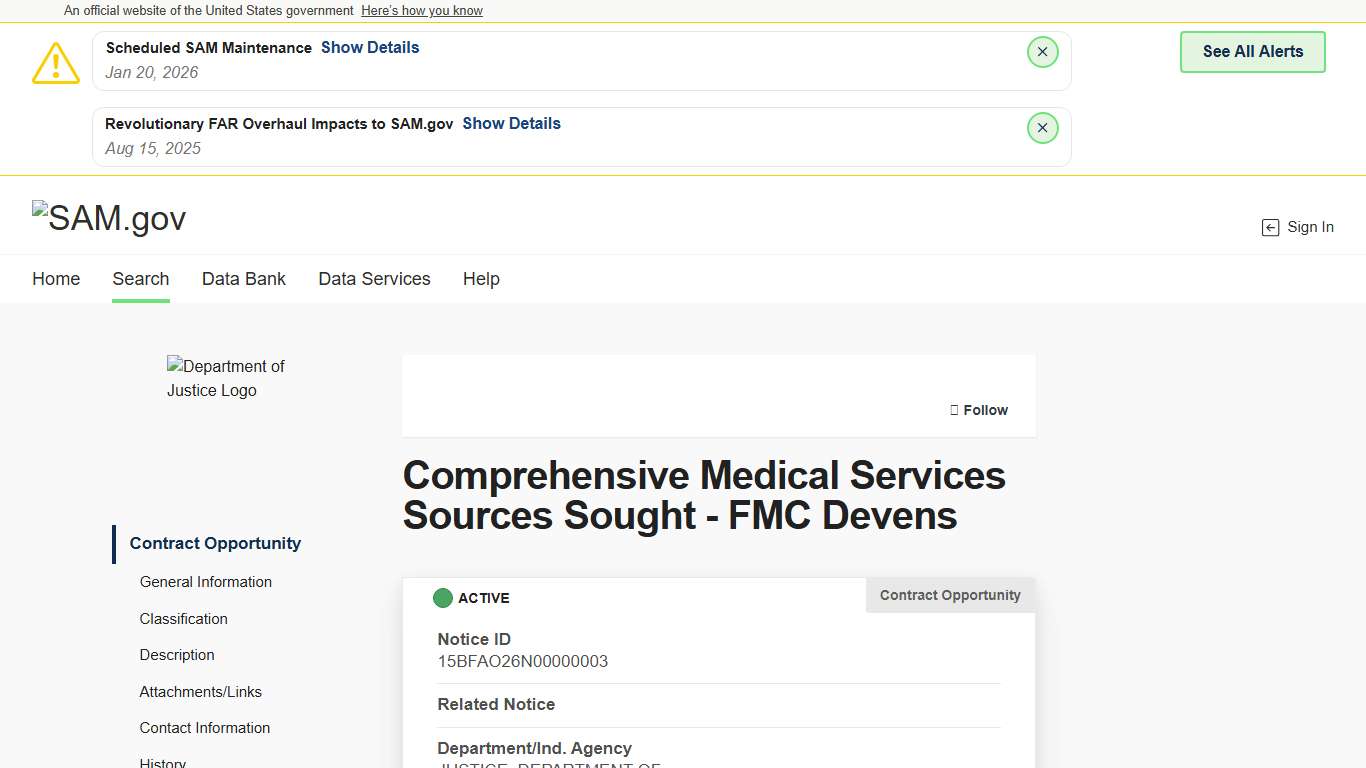The width and height of the screenshot is (1366, 768).
Task: Jump to General Information section
Action: click(x=206, y=582)
